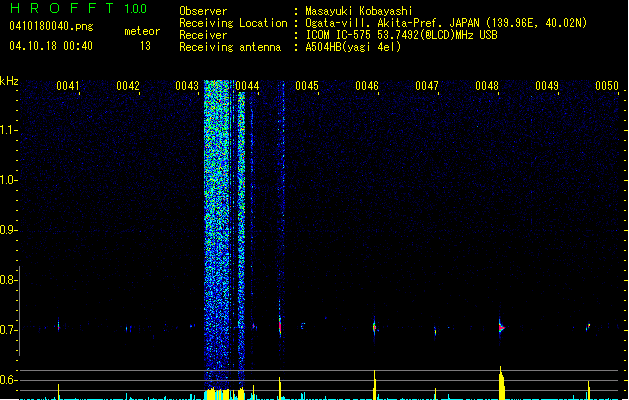Click the ICOM IC-575 receiver text

[401, 35]
